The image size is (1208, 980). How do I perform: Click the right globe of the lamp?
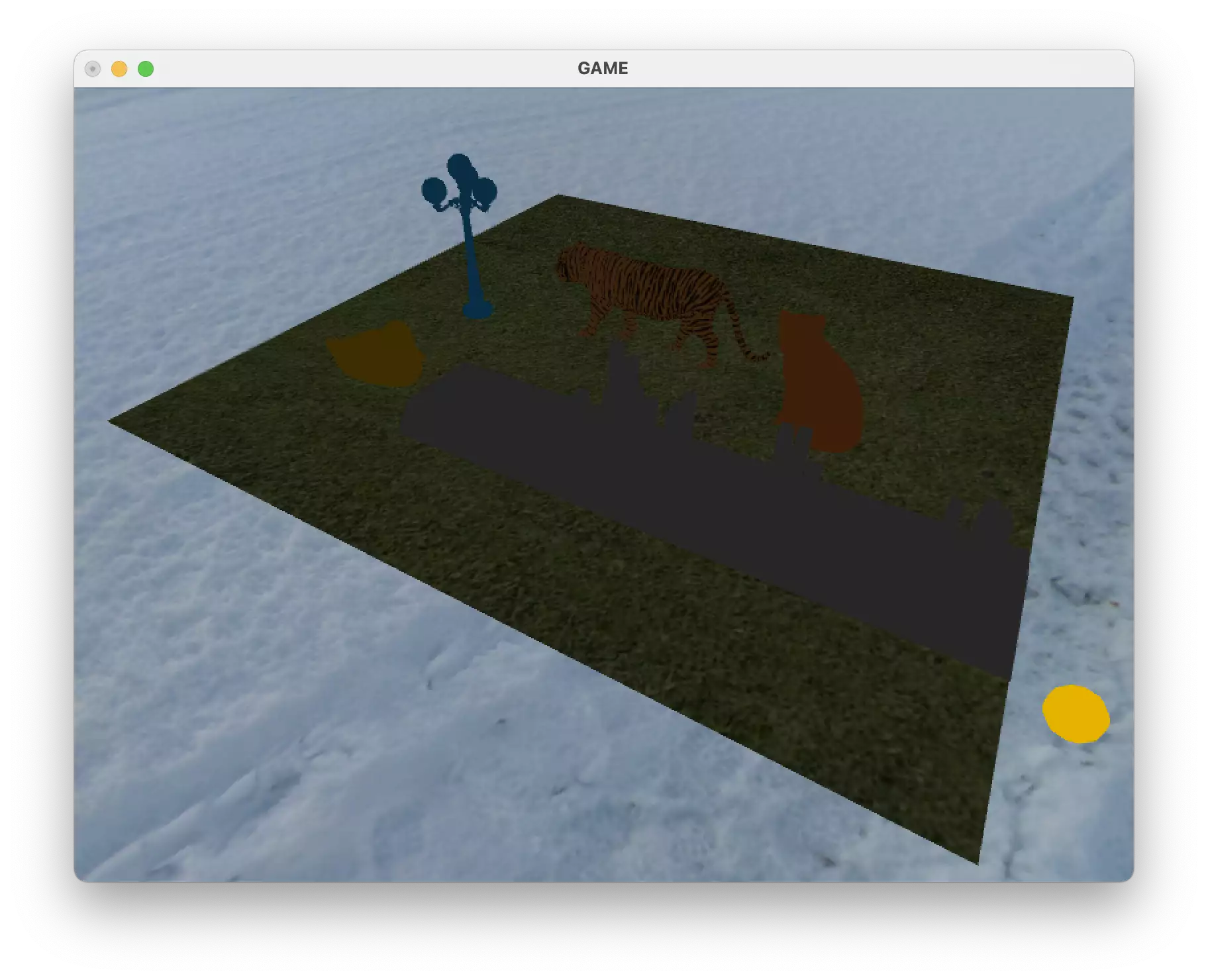coord(486,191)
